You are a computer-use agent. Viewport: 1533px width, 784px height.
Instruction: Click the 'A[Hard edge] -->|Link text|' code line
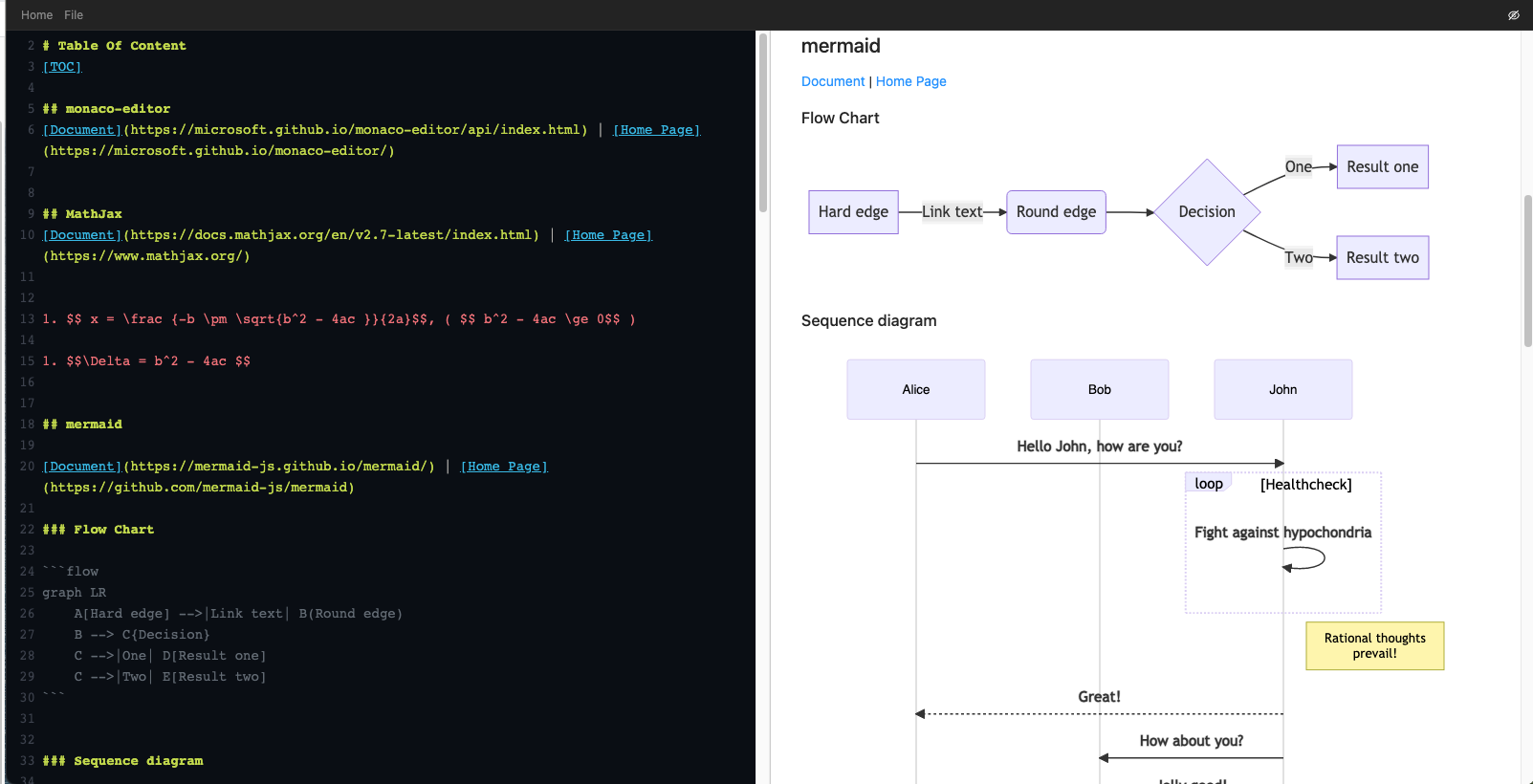[x=238, y=614]
